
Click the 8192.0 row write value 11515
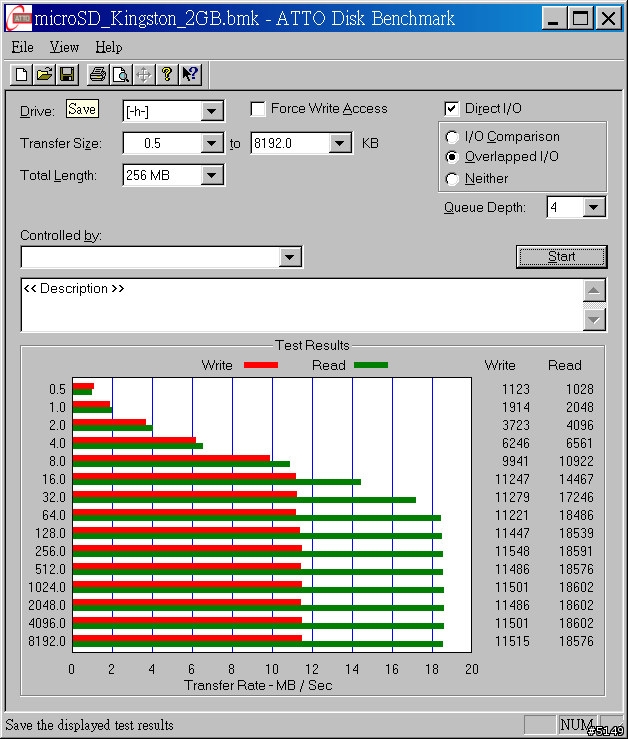[512, 641]
